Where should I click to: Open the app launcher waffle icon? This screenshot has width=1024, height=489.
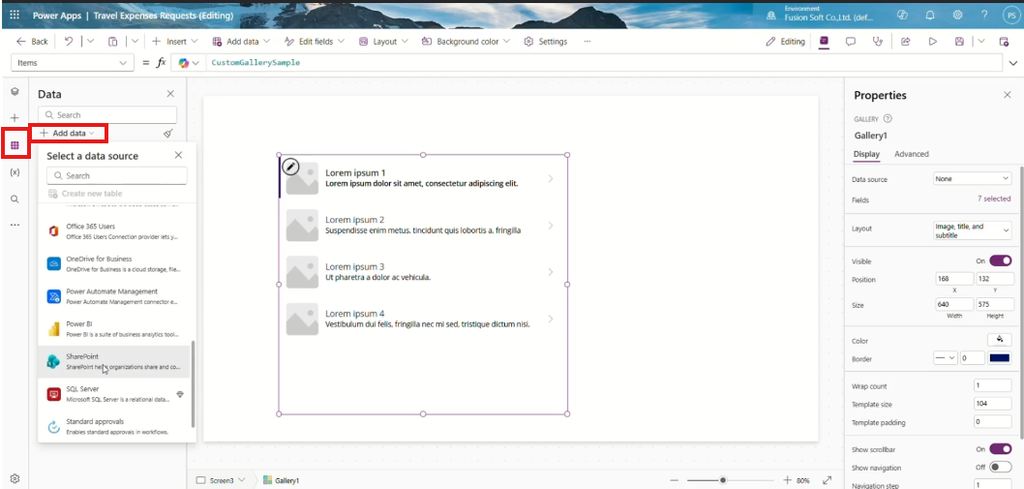15,14
